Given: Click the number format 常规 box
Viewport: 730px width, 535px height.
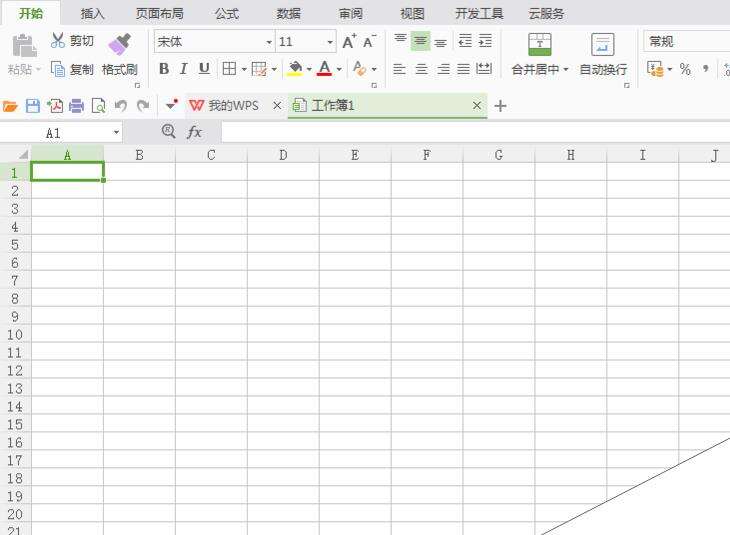Looking at the screenshot, I should click(687, 41).
